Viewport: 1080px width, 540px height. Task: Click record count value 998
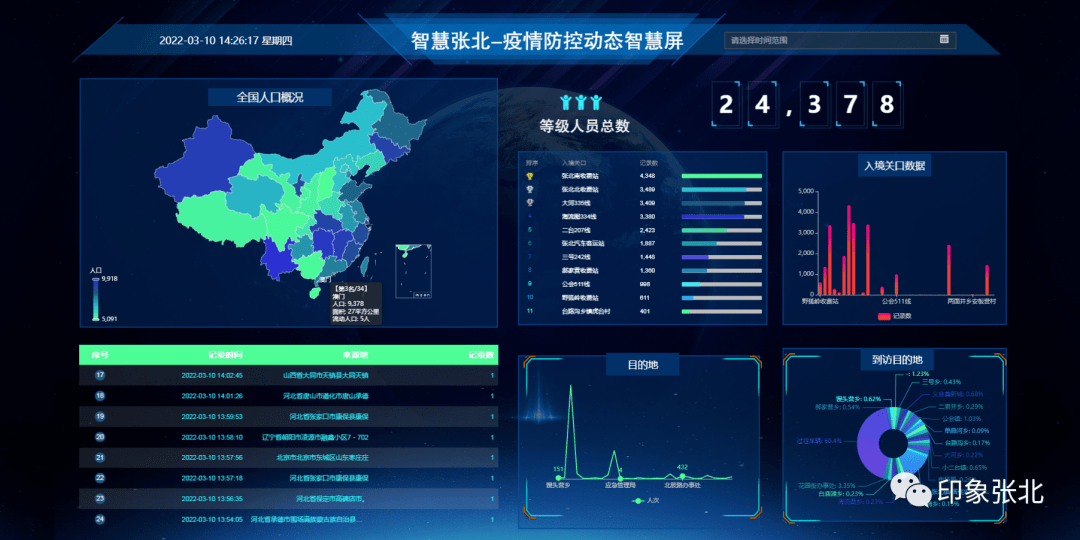point(645,284)
